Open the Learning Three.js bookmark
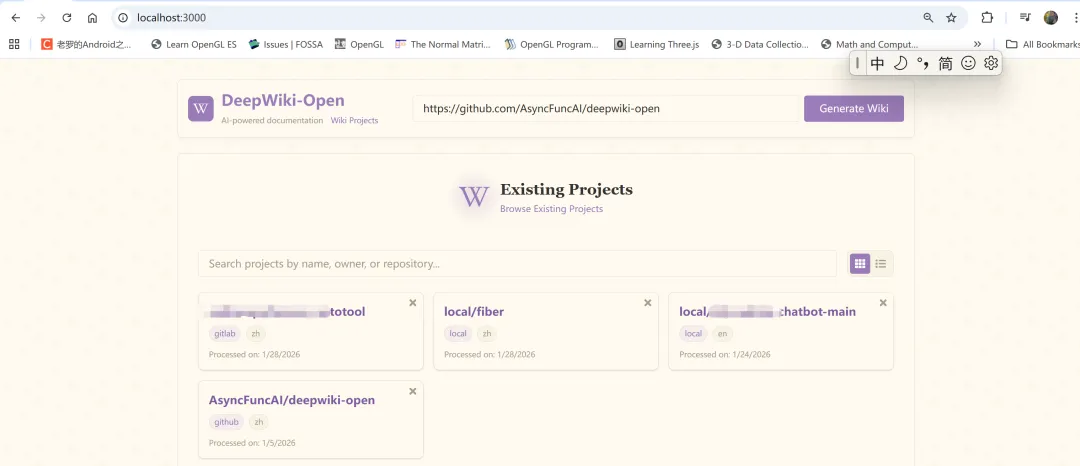Image resolution: width=1080 pixels, height=466 pixels. pyautogui.click(x=656, y=44)
